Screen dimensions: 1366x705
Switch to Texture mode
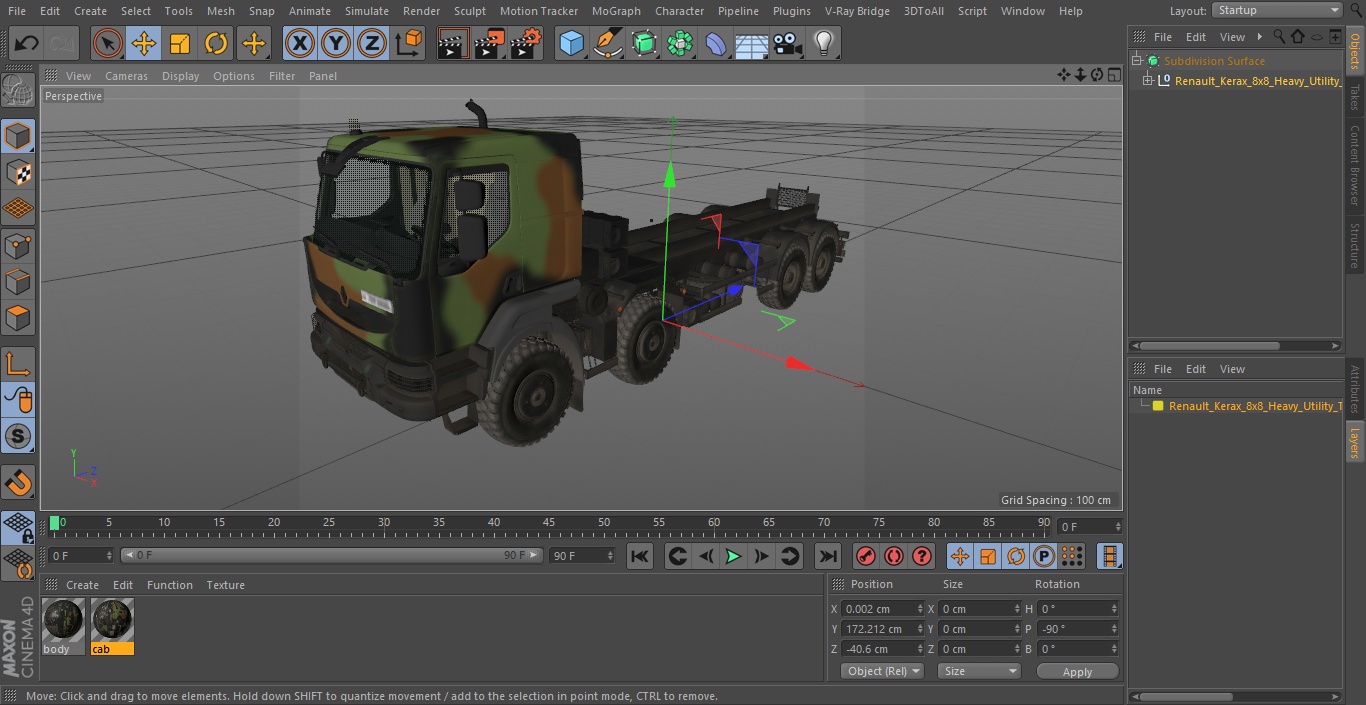[18, 172]
